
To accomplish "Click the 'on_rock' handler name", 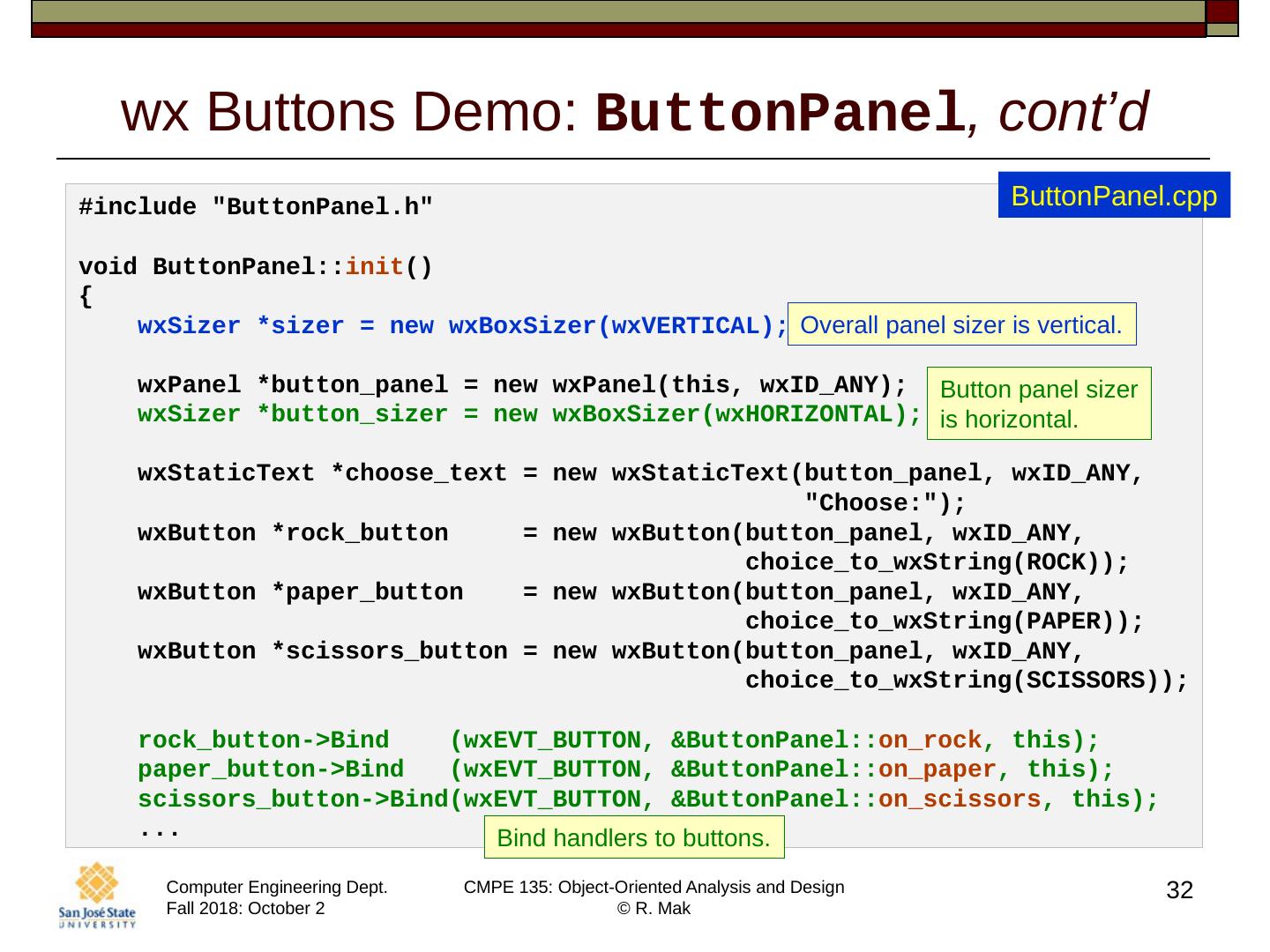I will [x=930, y=740].
